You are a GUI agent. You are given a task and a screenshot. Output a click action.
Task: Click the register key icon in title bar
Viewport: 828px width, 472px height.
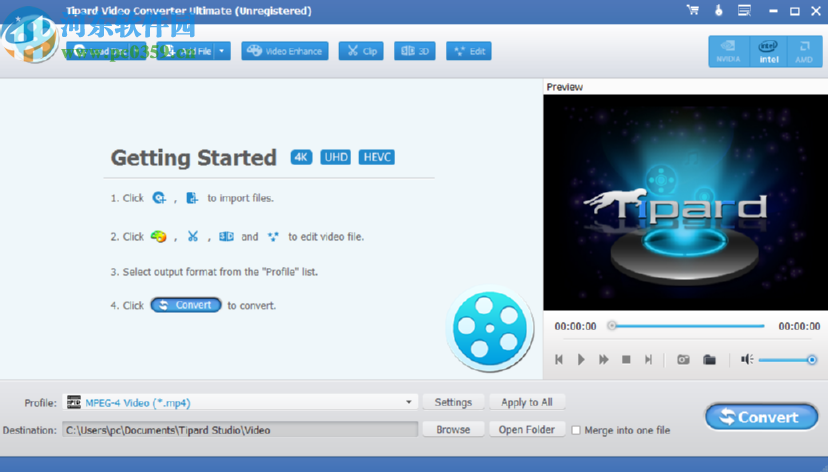point(719,10)
